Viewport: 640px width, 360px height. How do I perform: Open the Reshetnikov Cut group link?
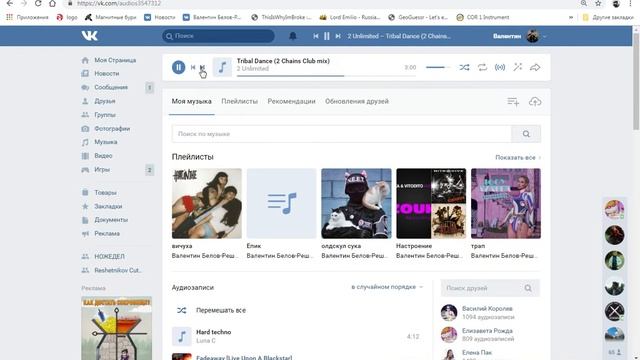(117, 270)
